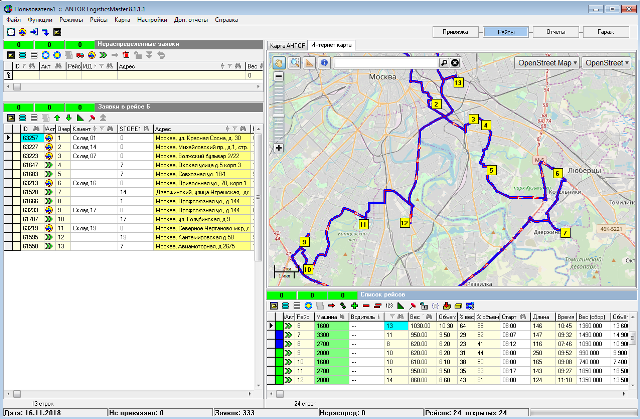Click the Гараж stage button
640x419 pixels.
click(605, 32)
